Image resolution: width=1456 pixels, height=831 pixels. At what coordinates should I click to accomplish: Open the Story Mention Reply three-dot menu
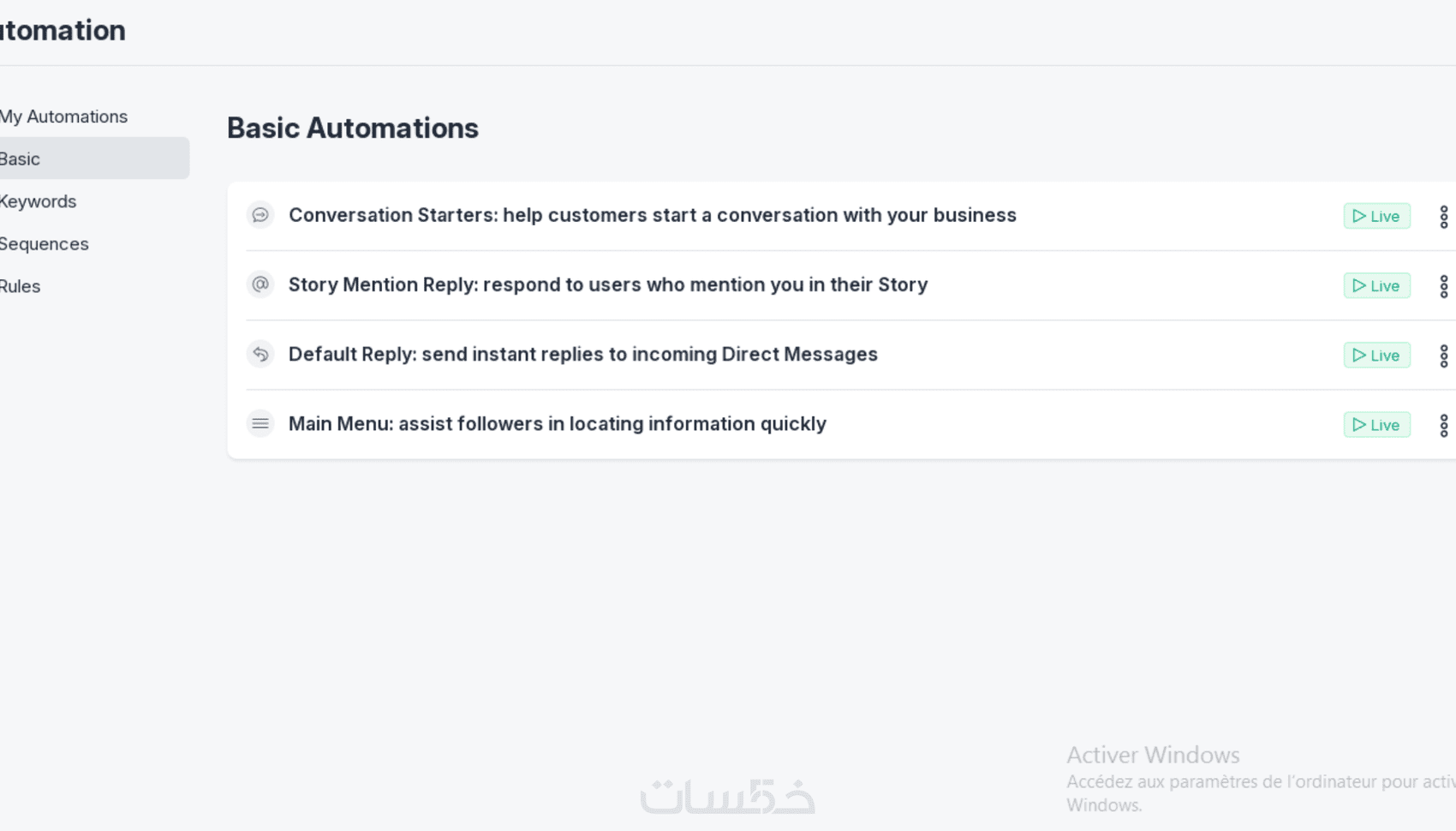(1443, 286)
